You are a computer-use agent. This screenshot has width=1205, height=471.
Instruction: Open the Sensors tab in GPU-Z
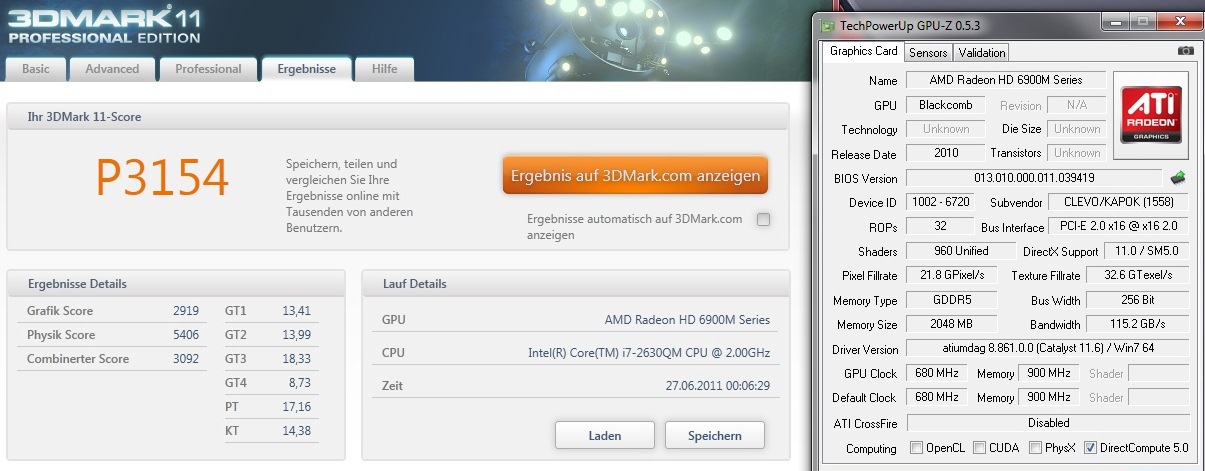tap(928, 52)
